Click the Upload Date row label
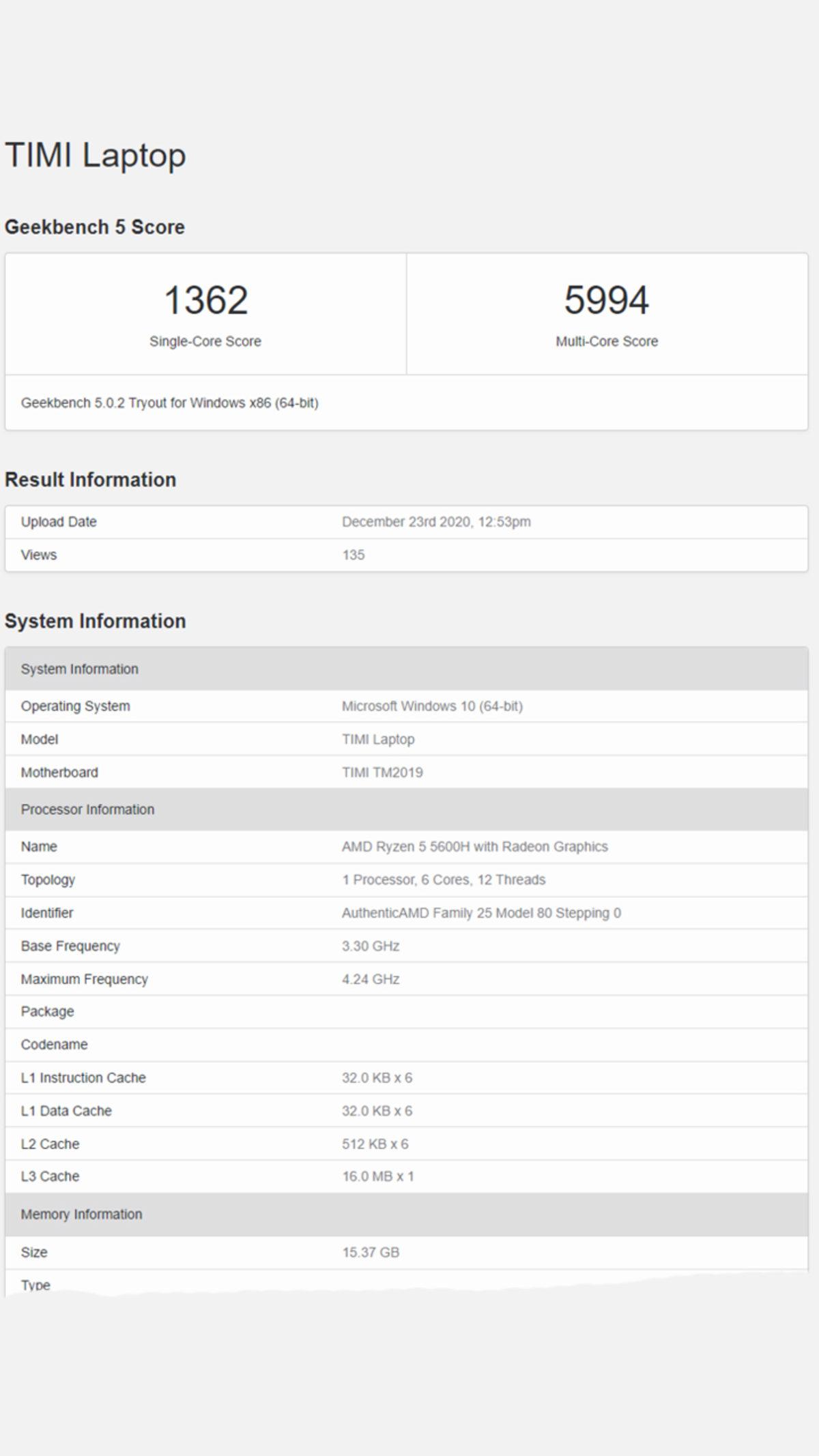The height and width of the screenshot is (1456, 819). (59, 522)
